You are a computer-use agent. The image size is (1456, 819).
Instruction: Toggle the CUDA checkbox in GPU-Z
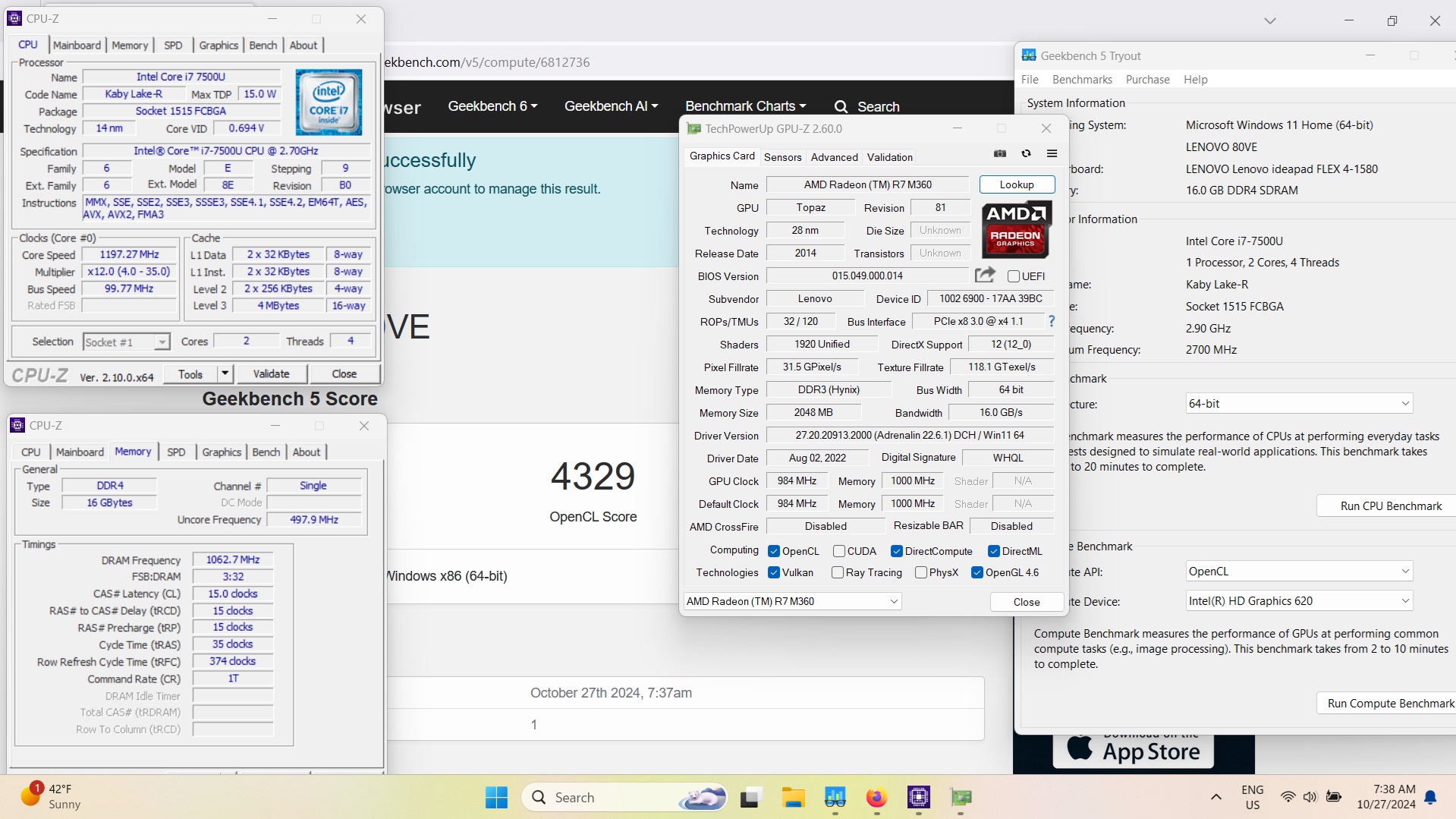pos(839,551)
